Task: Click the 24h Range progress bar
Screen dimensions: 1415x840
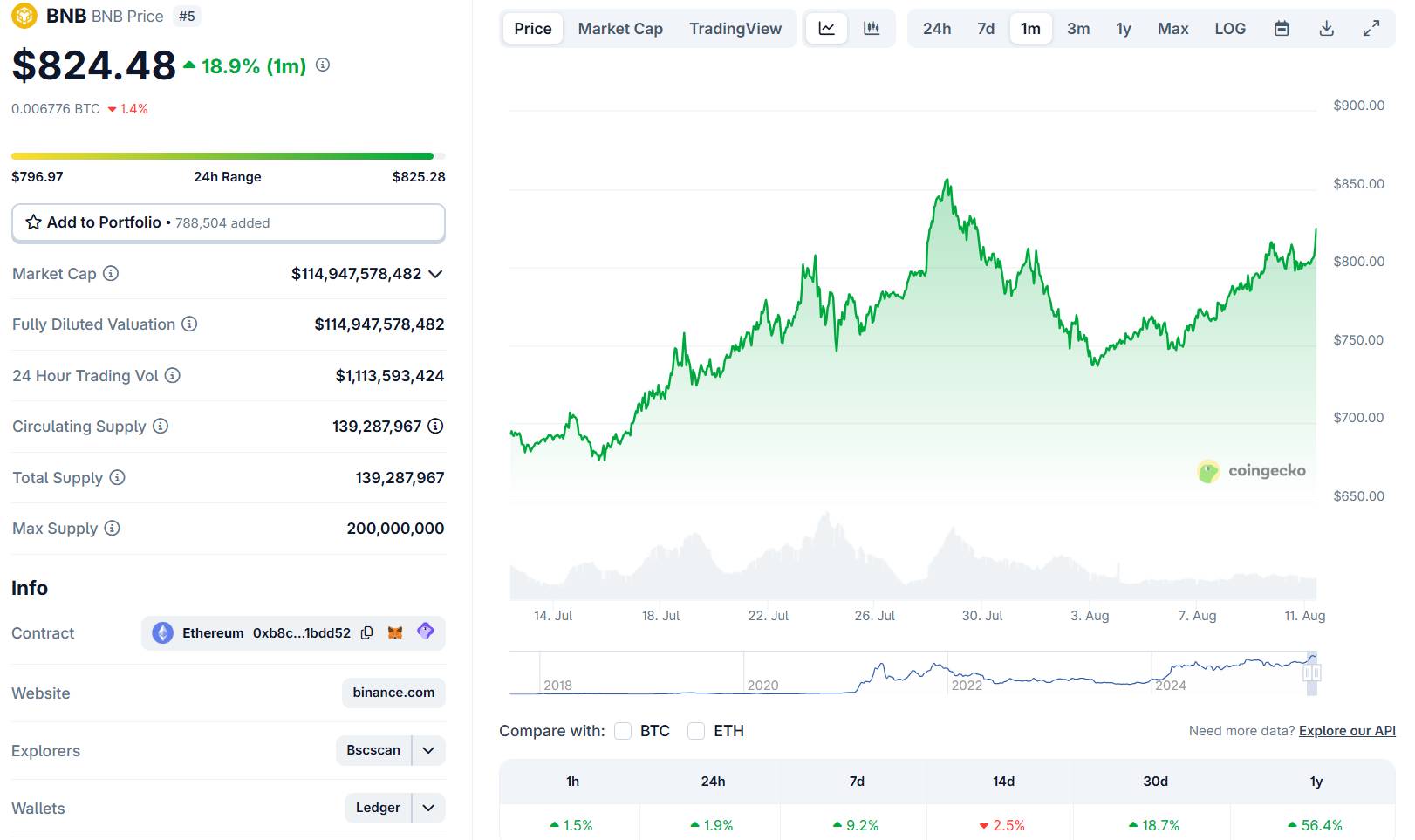Action: point(229,156)
